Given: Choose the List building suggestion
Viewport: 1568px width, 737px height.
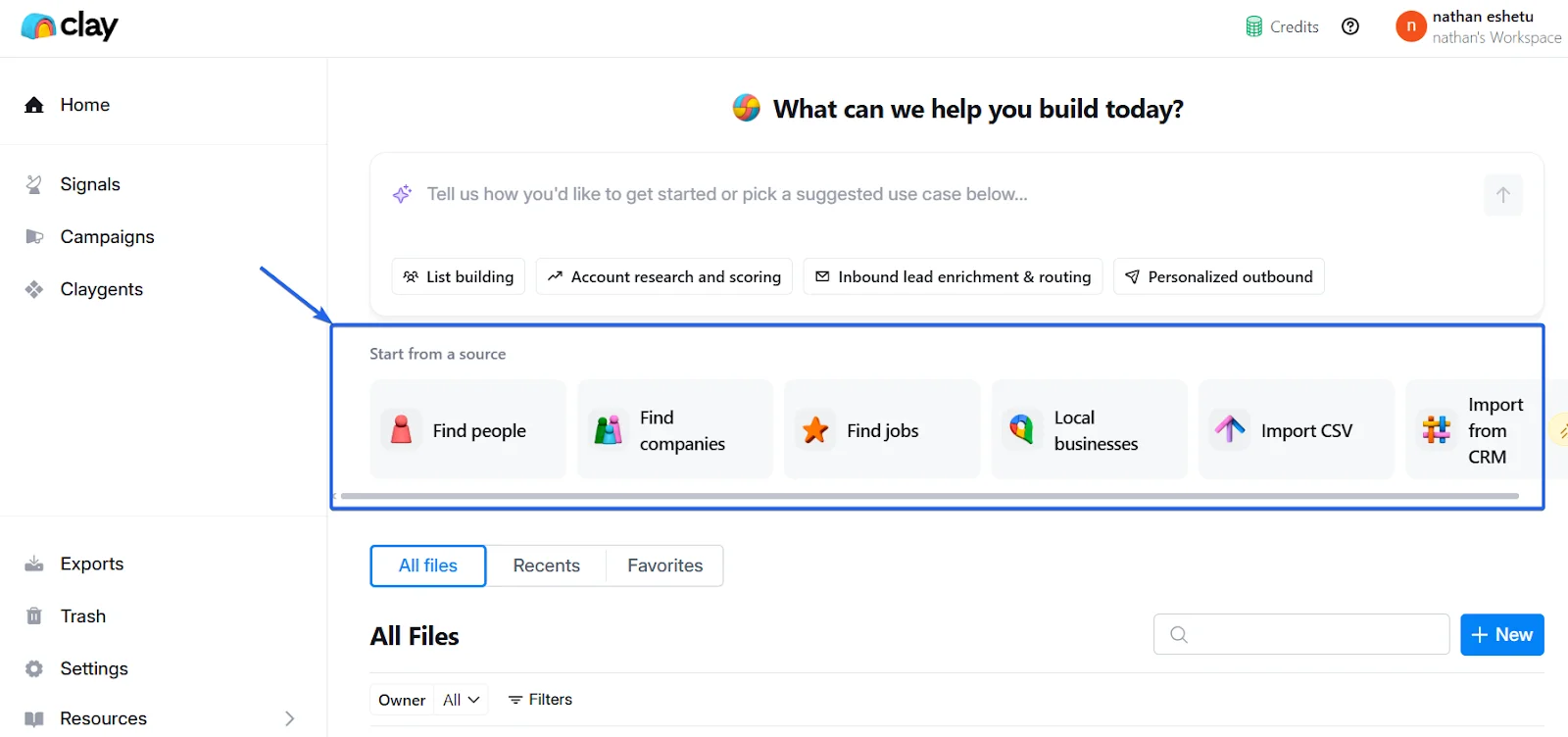Looking at the screenshot, I should point(459,276).
